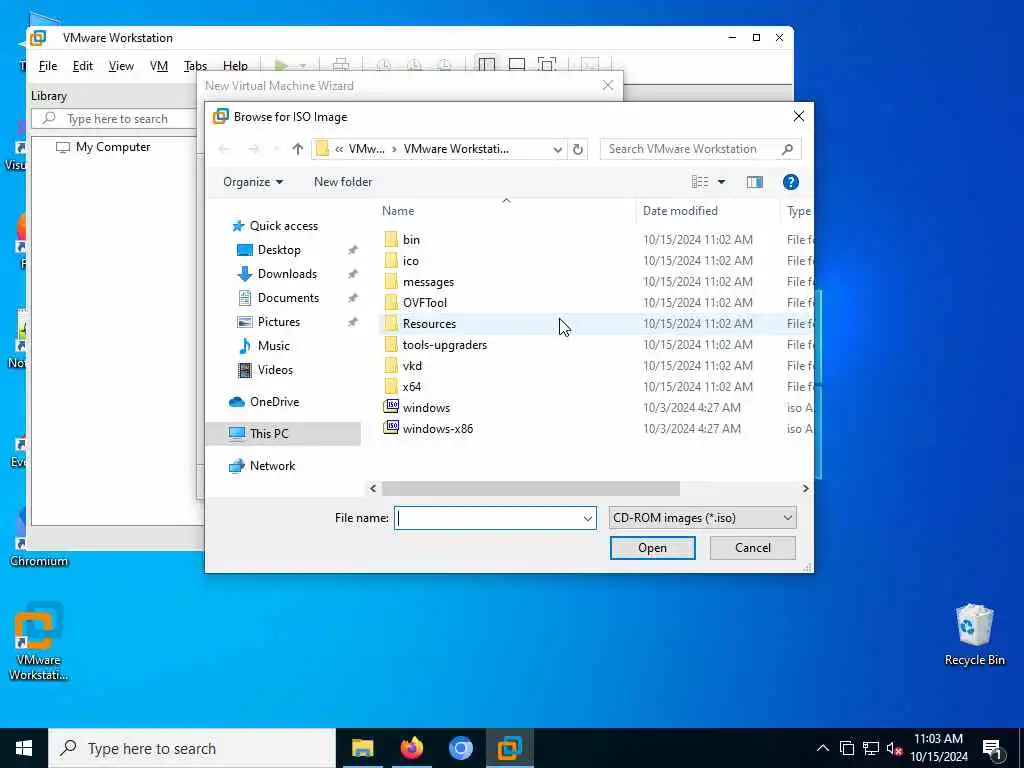Open the view options dropdown arrow
The width and height of the screenshot is (1024, 768).
click(722, 182)
